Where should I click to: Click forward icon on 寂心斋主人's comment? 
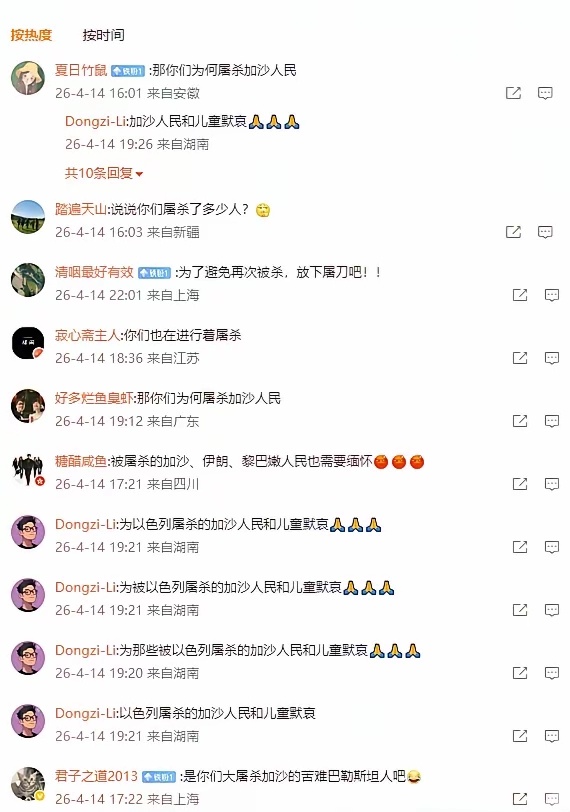click(x=520, y=358)
